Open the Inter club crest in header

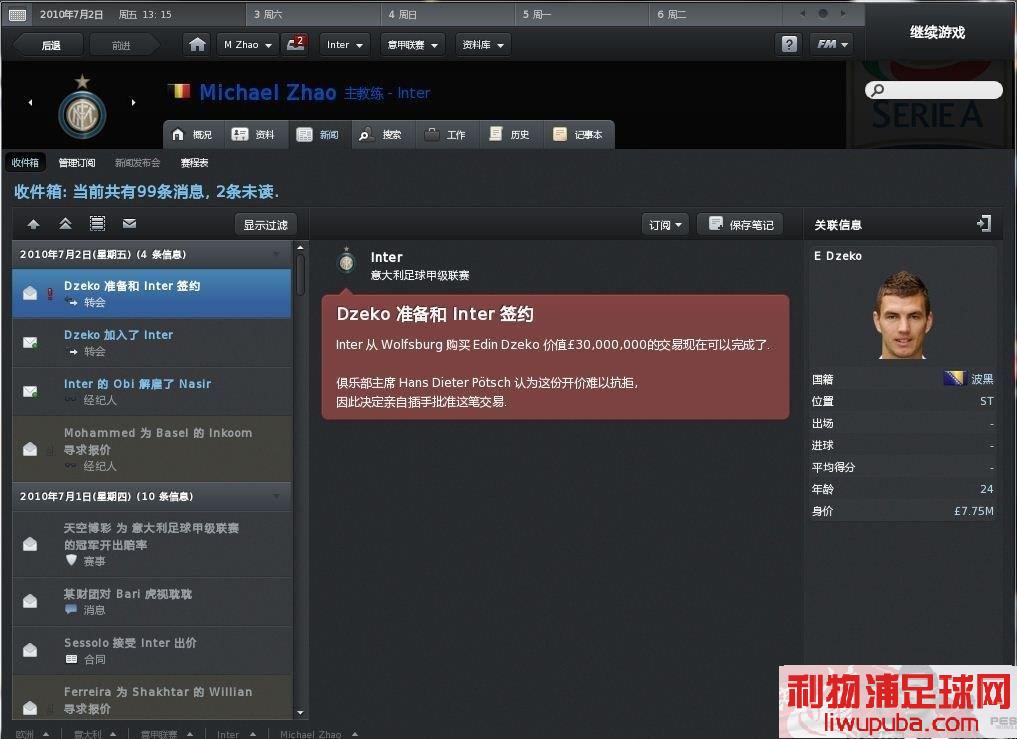pos(82,107)
